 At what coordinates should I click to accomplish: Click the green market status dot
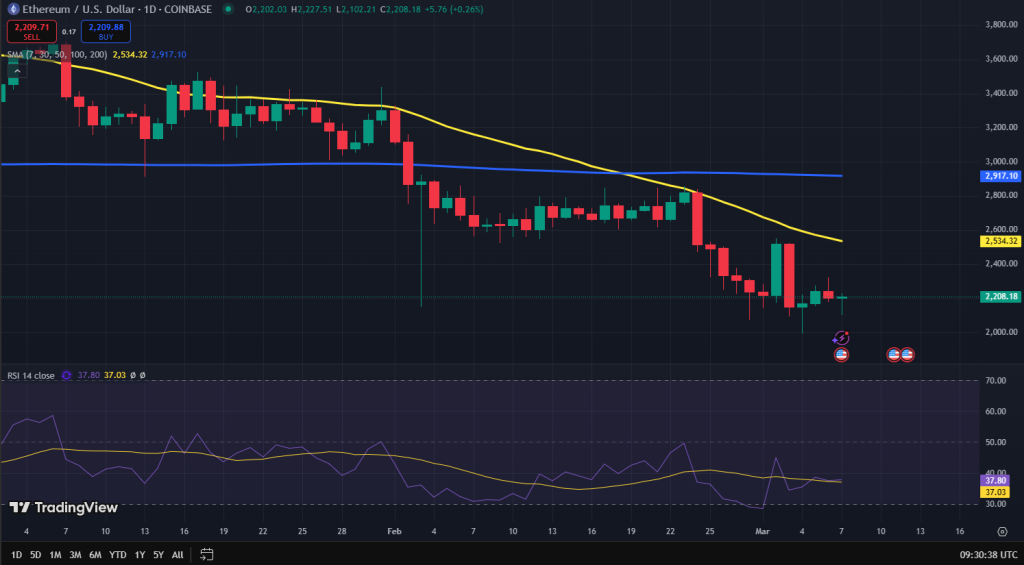click(x=227, y=9)
